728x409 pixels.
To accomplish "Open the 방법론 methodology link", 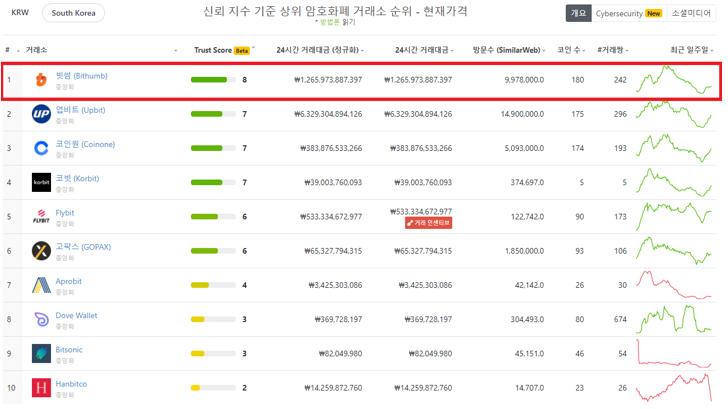I will click(x=330, y=22).
